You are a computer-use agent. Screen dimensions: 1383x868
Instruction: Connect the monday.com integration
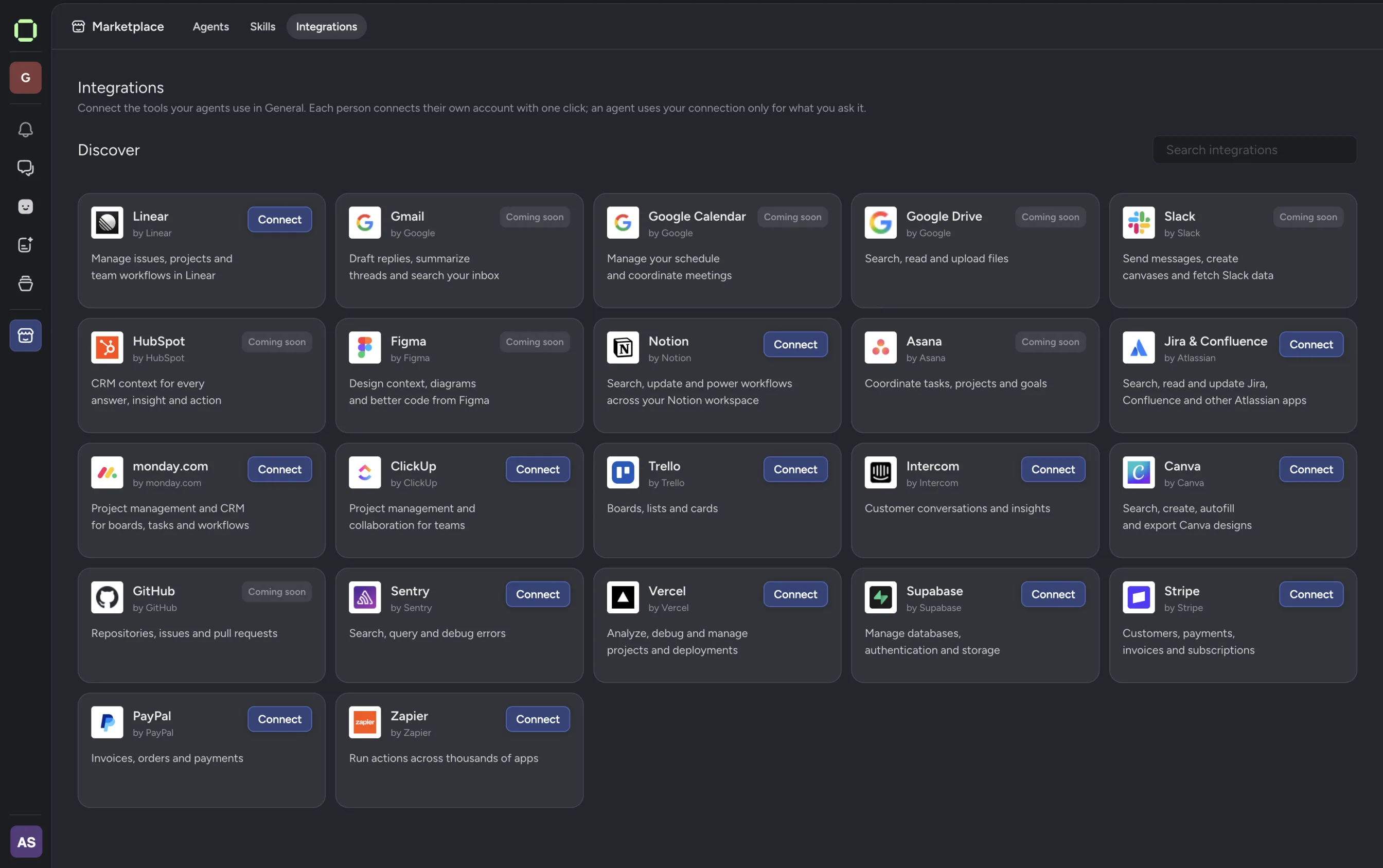(x=279, y=469)
